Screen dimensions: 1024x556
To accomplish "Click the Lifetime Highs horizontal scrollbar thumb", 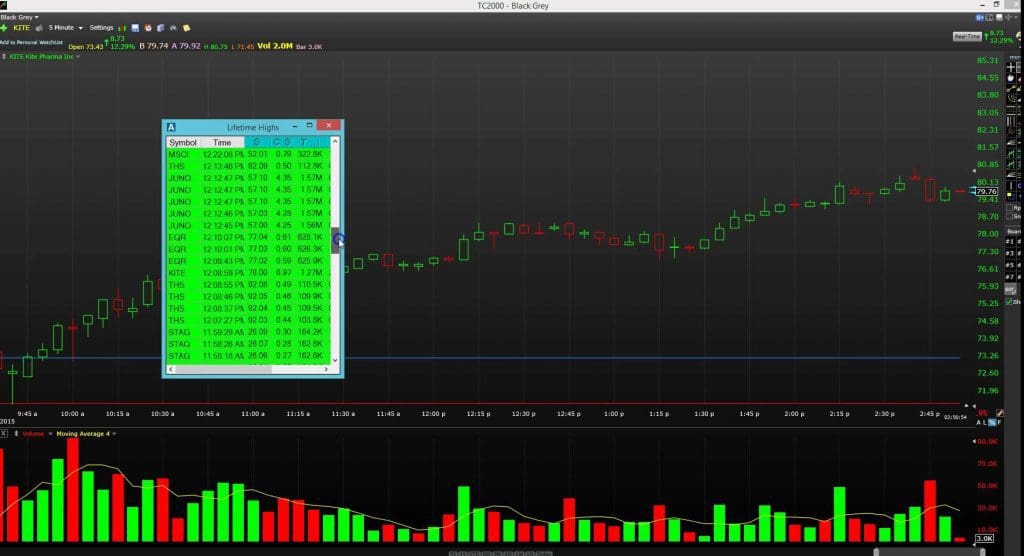I will point(224,369).
